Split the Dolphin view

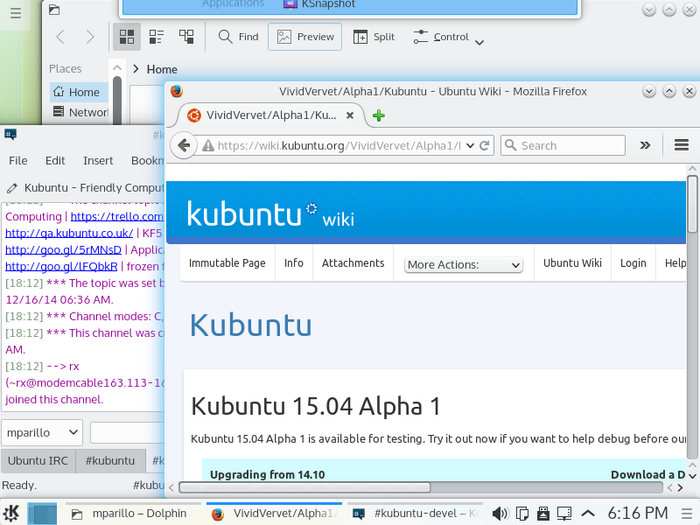(x=373, y=37)
